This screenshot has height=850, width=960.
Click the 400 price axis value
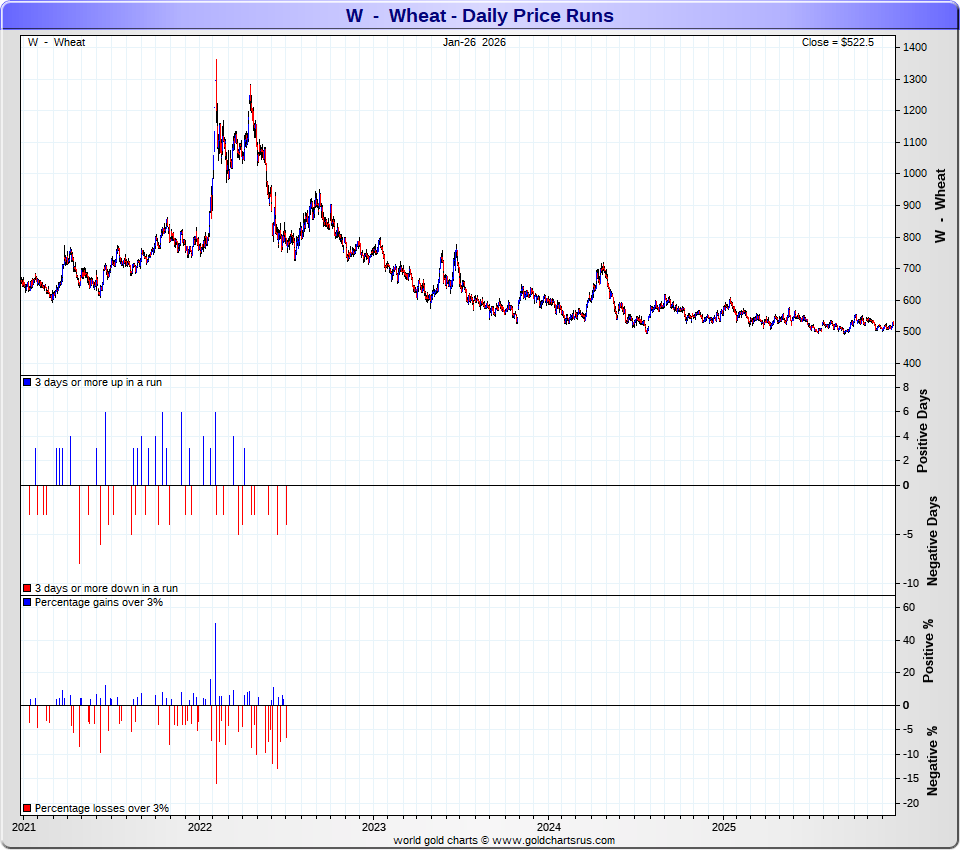(912, 363)
